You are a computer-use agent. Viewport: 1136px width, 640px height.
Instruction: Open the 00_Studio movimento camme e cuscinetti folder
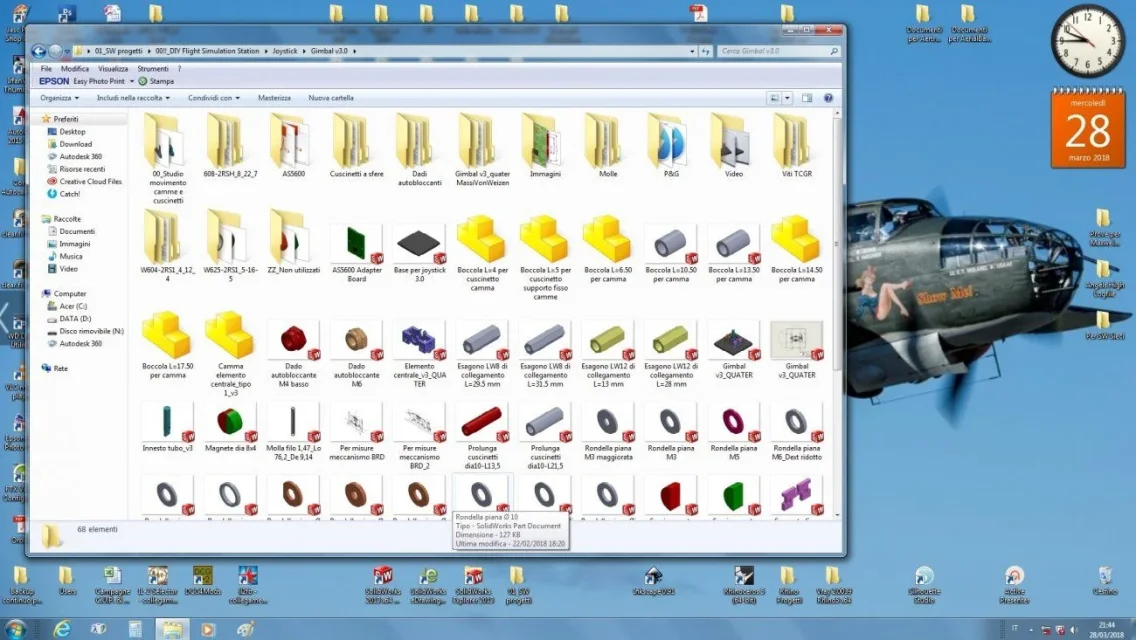click(x=167, y=158)
